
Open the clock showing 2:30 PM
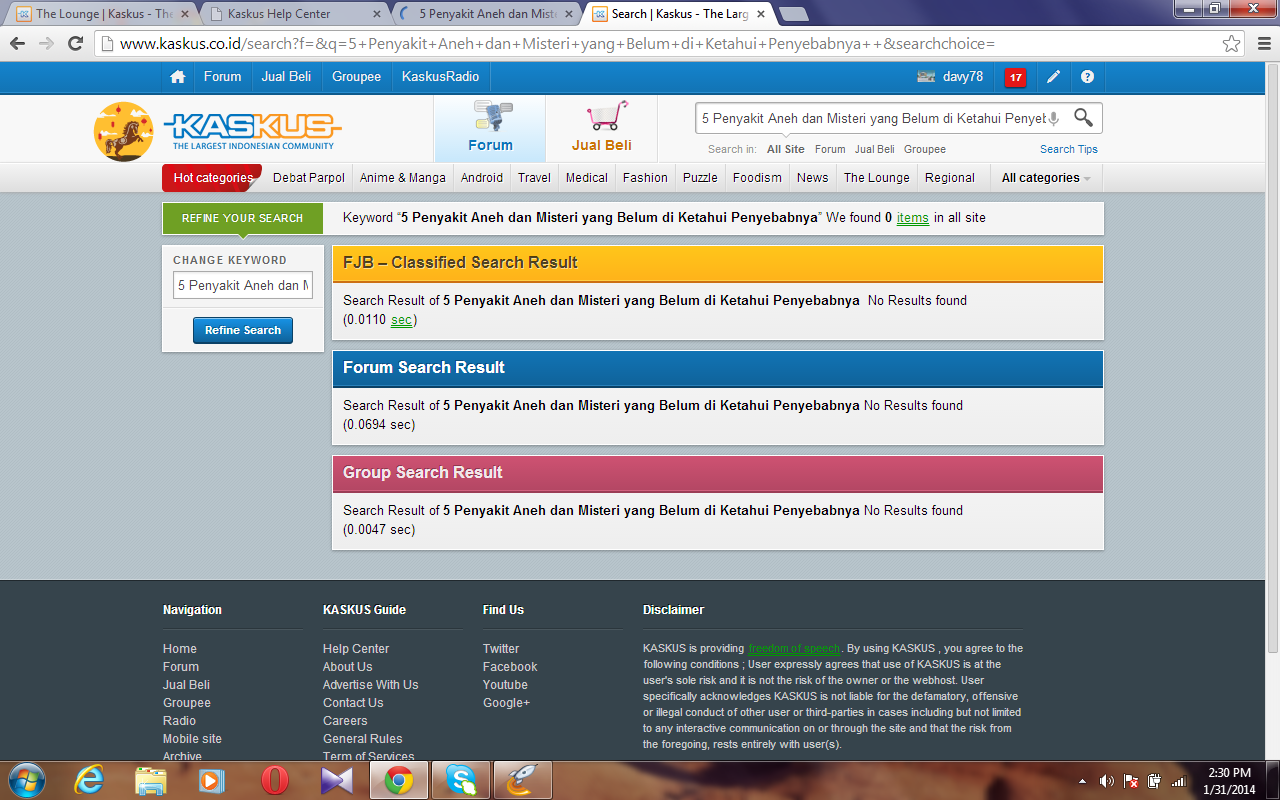pyautogui.click(x=1229, y=781)
